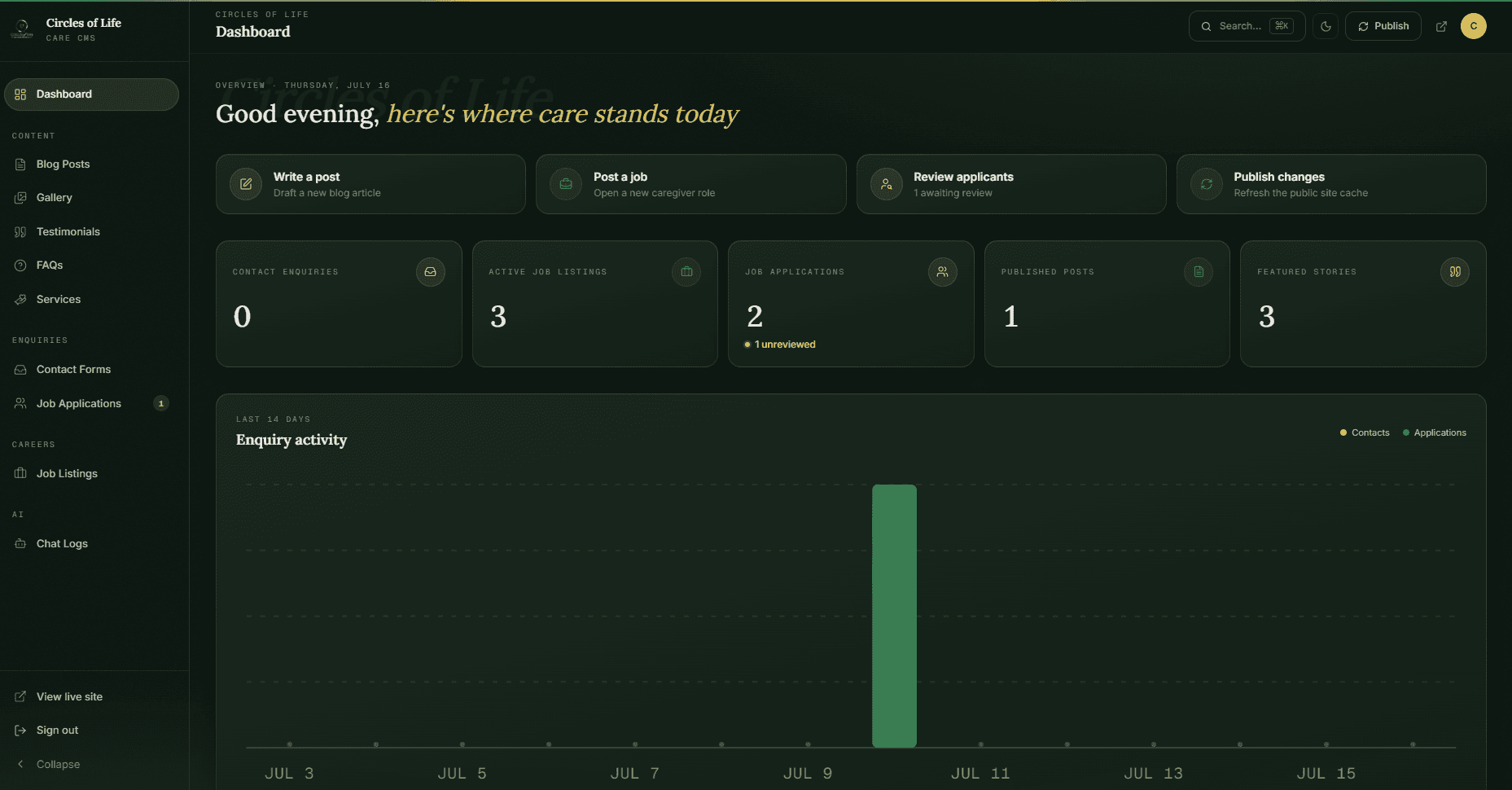The height and width of the screenshot is (790, 1512).
Task: Click the Job Applications people icon
Action: pos(943,272)
